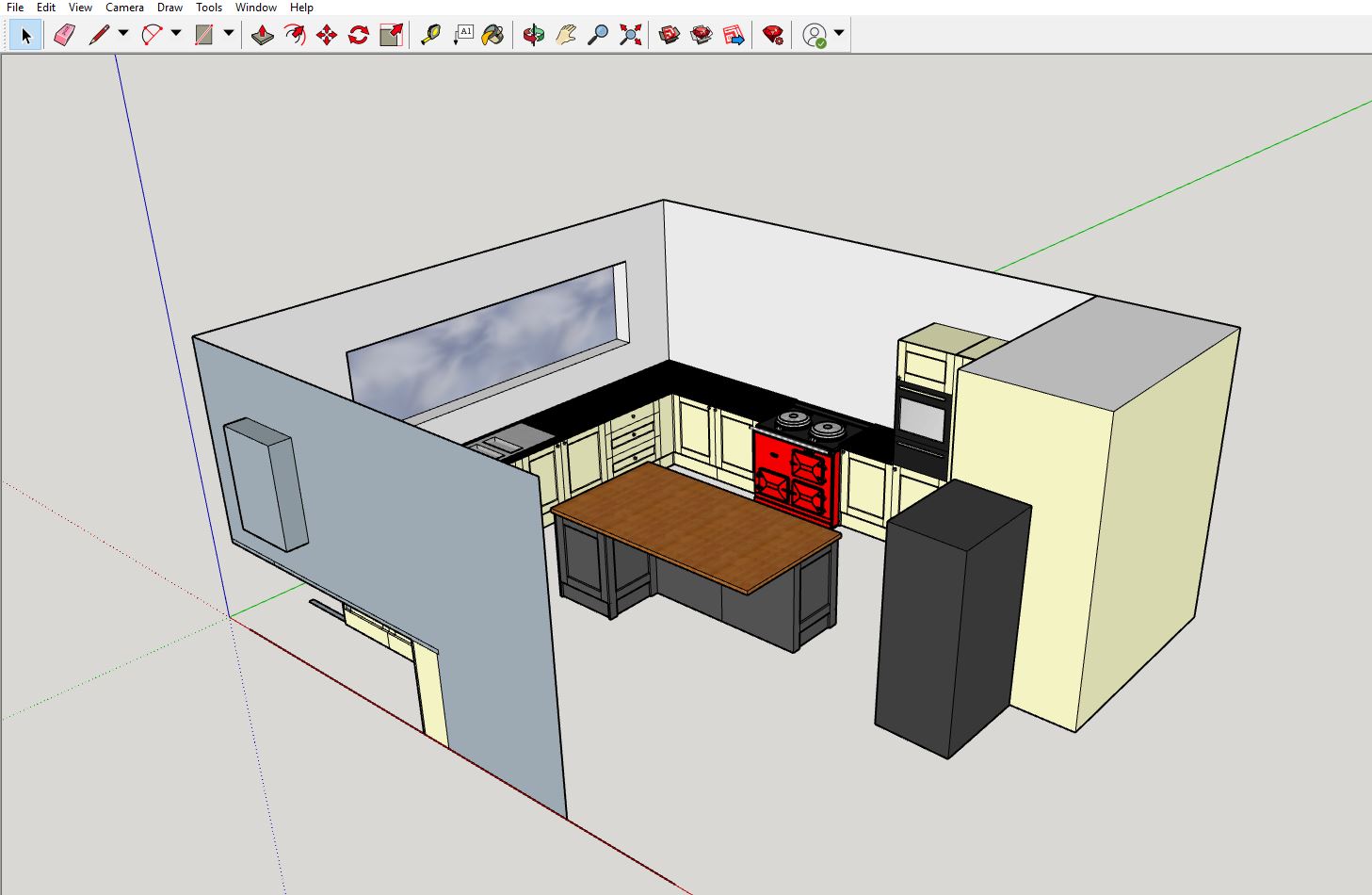The width and height of the screenshot is (1372, 895).
Task: Choose the Arc tool
Action: point(151,34)
